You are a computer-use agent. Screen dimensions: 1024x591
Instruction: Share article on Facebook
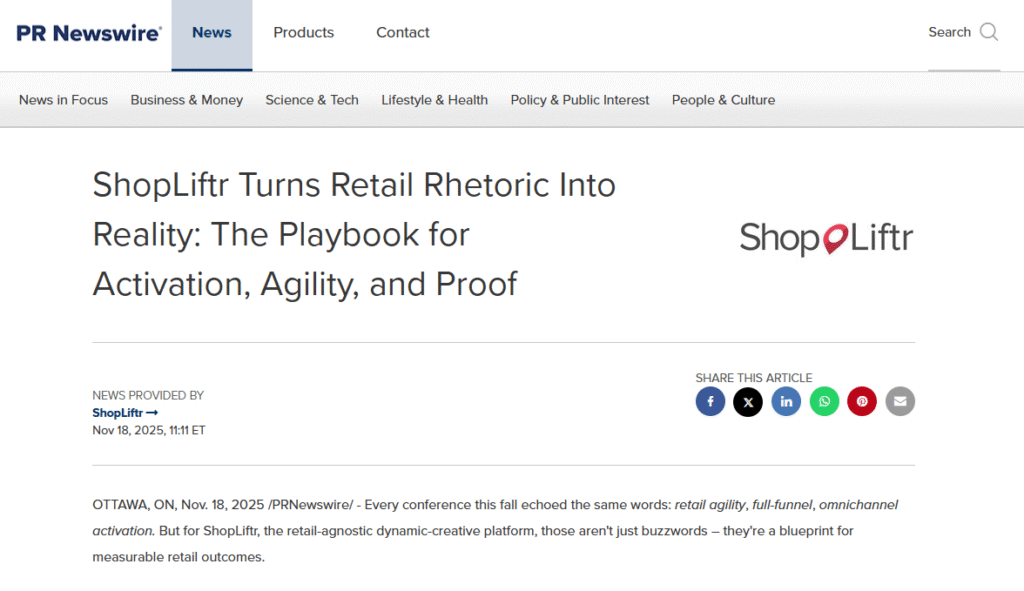point(710,402)
